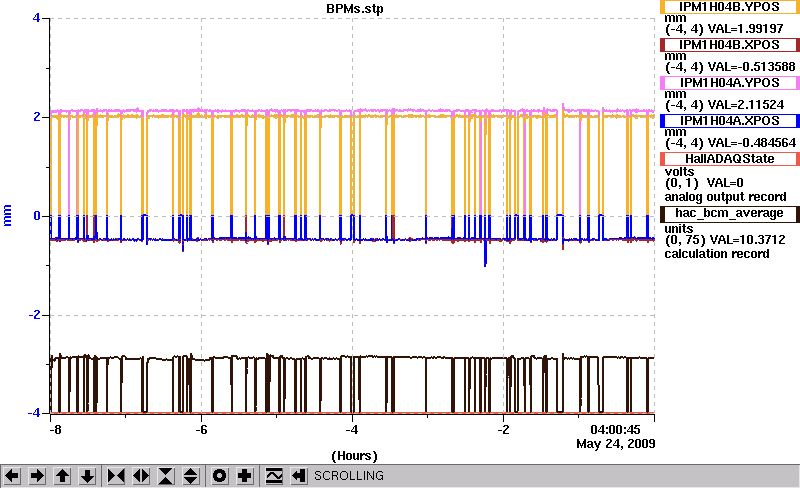Pan the plot left with the left arrow
Screen dimensions: 800x488
(12, 476)
